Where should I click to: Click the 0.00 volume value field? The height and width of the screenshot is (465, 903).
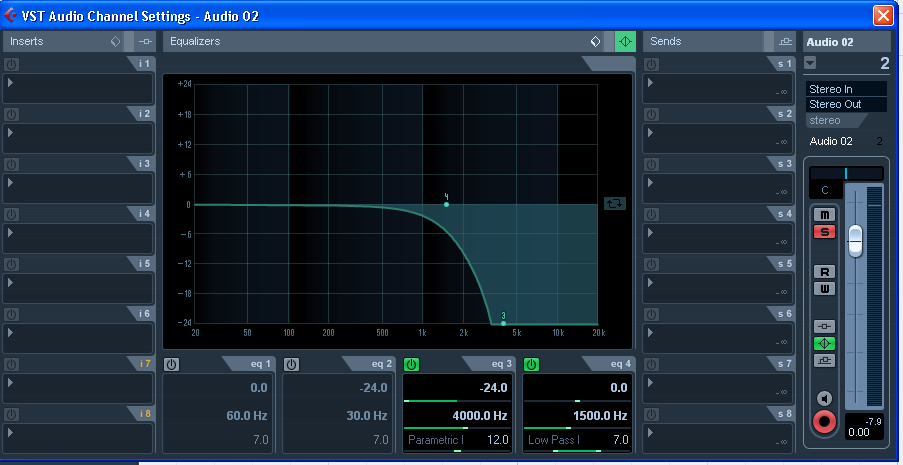point(859,433)
